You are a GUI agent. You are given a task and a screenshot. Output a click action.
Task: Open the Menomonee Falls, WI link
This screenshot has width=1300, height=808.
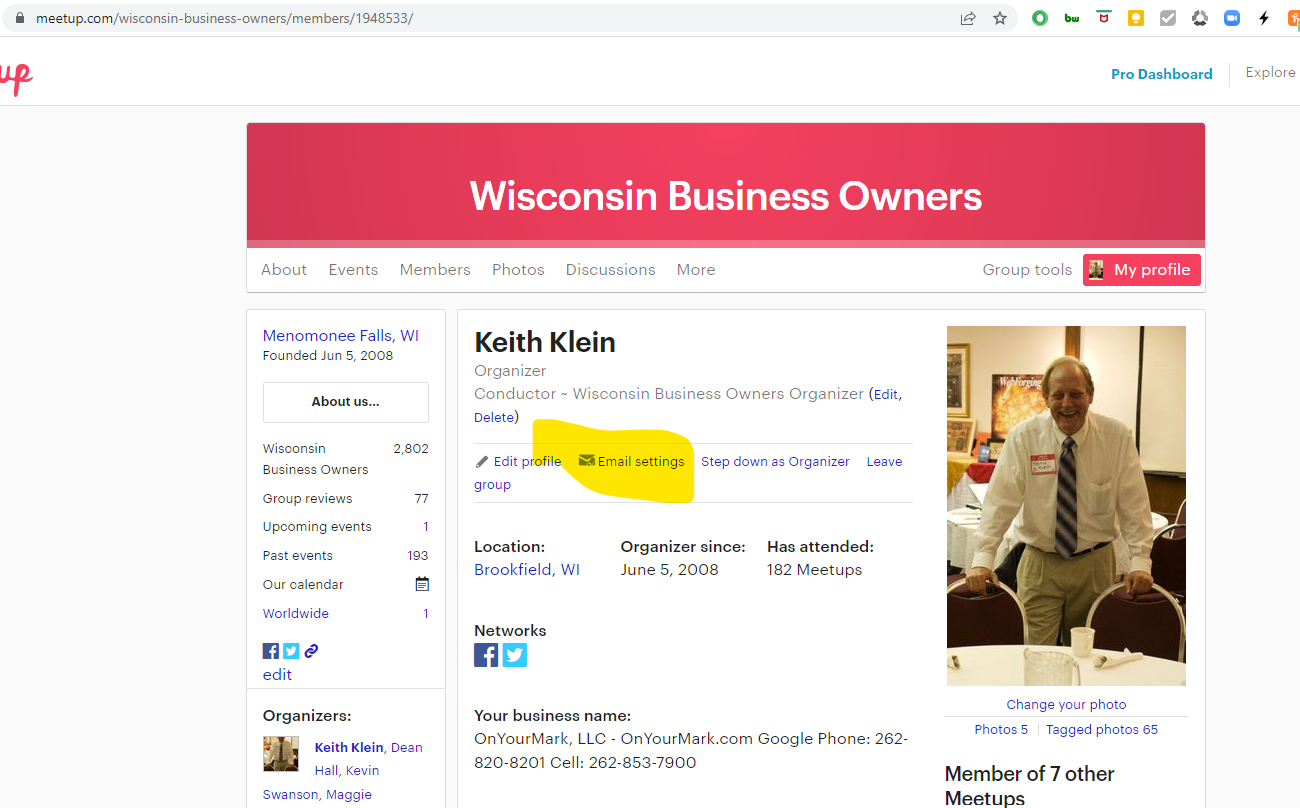click(341, 336)
